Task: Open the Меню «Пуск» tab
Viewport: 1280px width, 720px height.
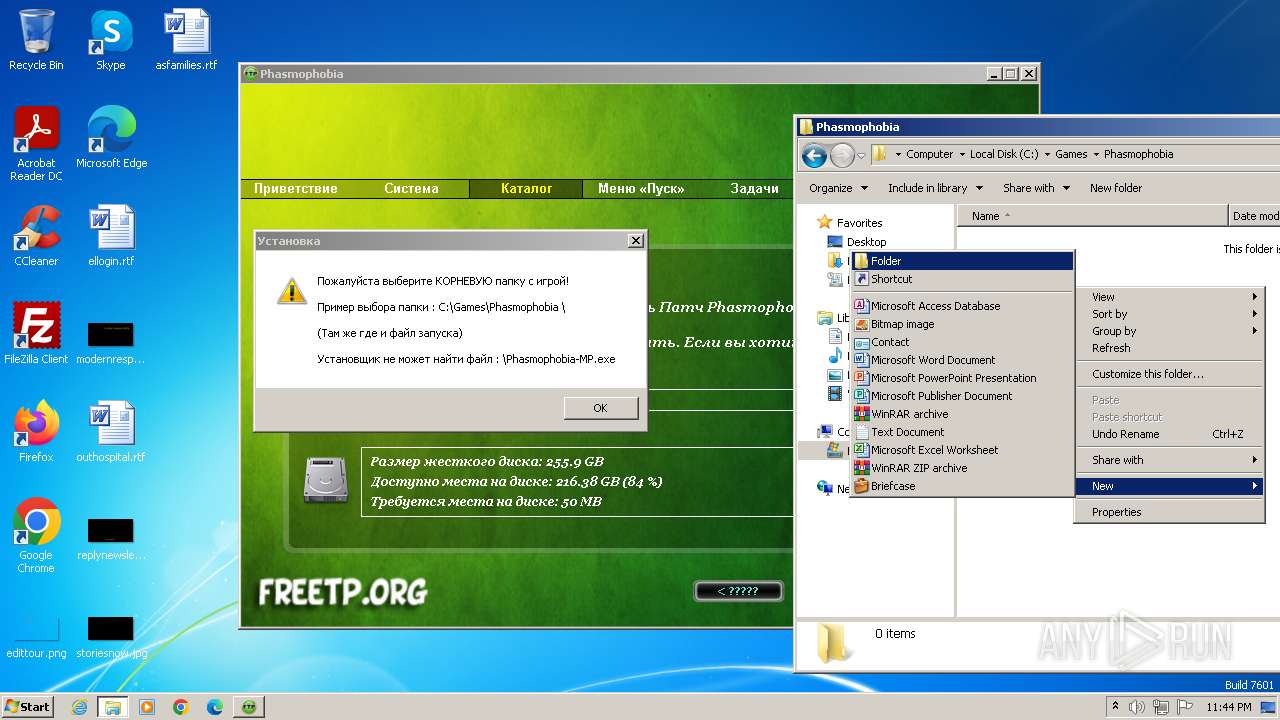Action: tap(641, 188)
